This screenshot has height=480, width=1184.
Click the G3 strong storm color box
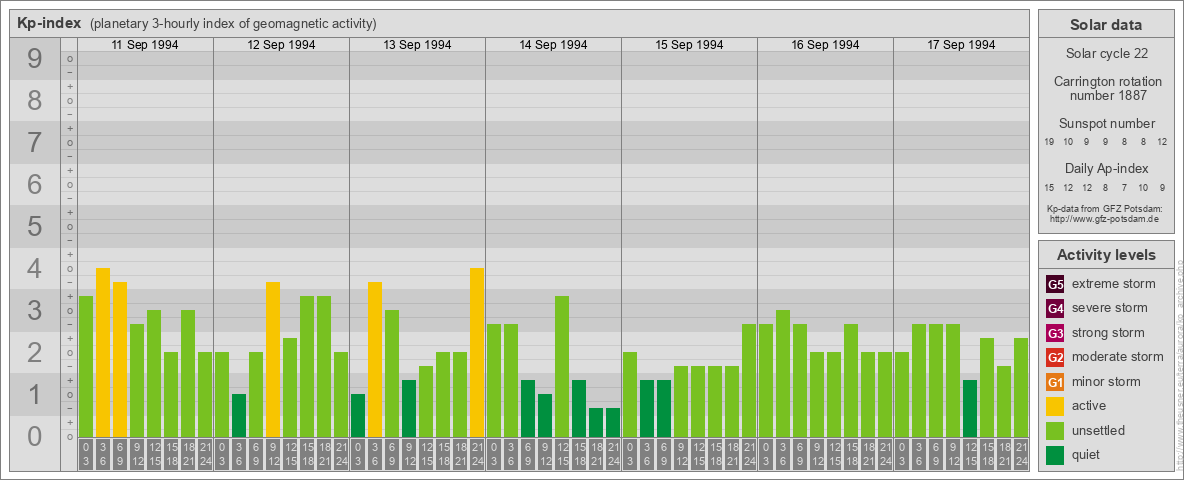tap(1055, 333)
